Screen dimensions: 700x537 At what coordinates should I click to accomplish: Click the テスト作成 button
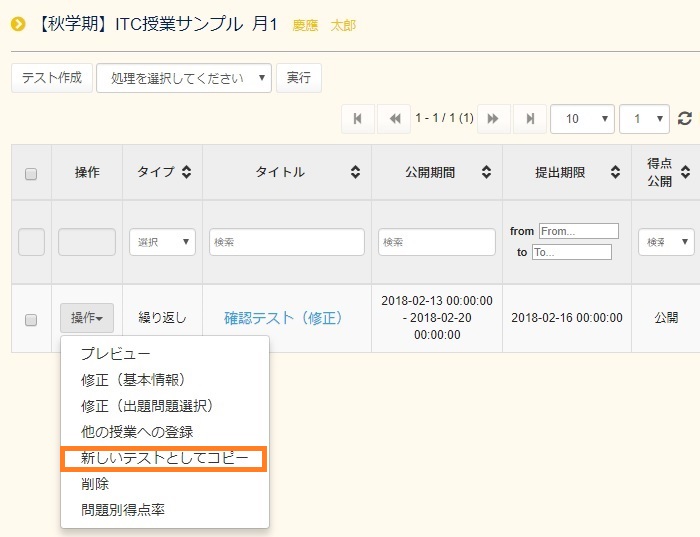[x=52, y=78]
